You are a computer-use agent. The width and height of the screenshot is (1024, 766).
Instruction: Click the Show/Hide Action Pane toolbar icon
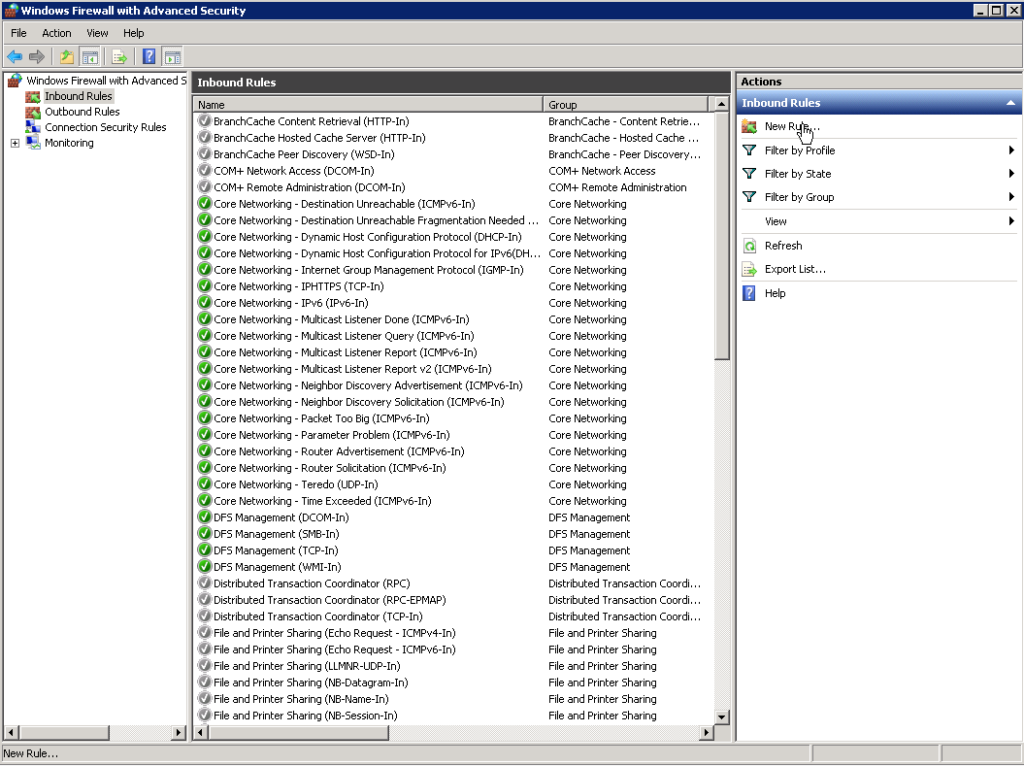point(171,56)
